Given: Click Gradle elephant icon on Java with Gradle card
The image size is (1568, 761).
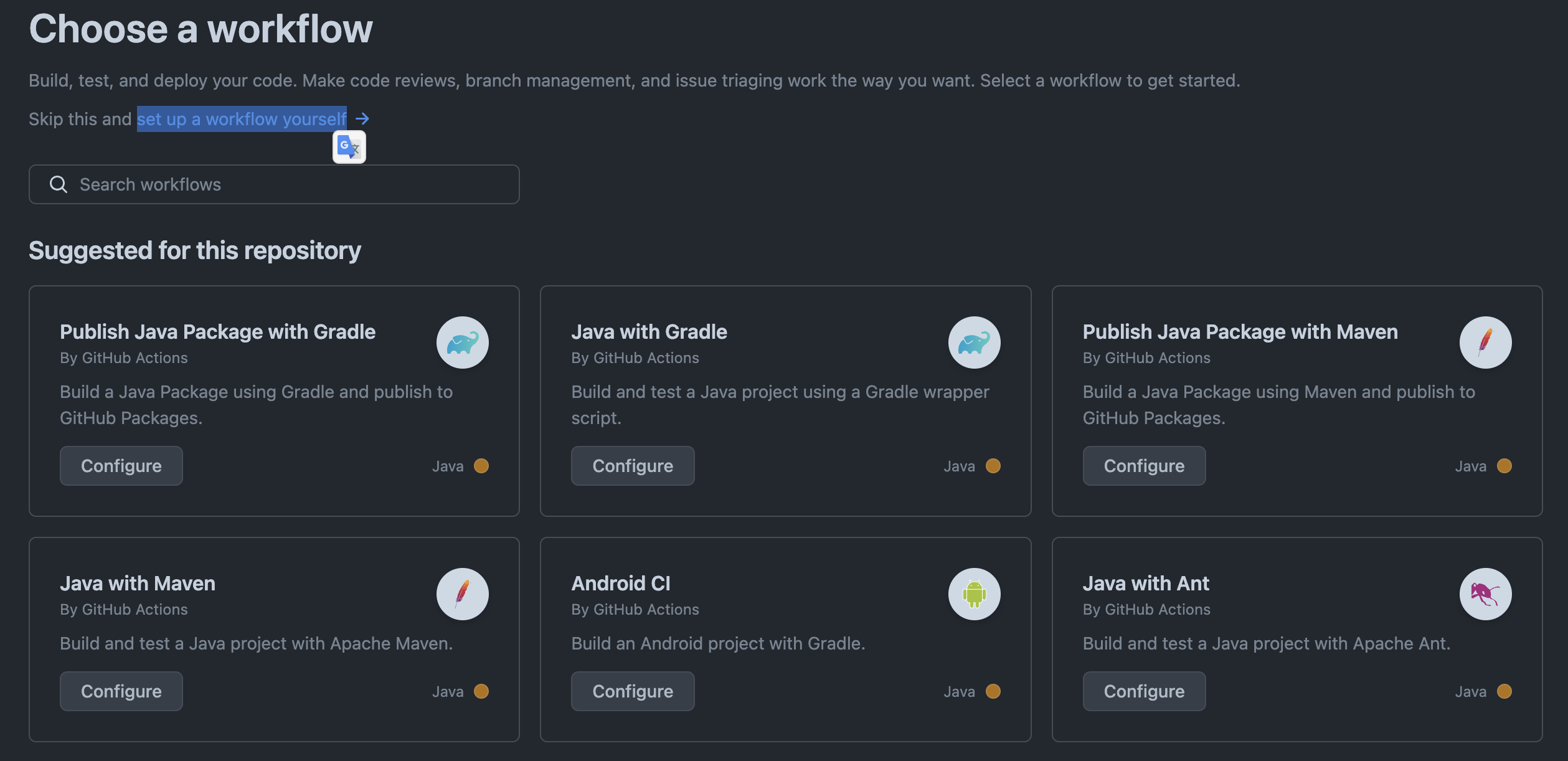Looking at the screenshot, I should (x=975, y=343).
